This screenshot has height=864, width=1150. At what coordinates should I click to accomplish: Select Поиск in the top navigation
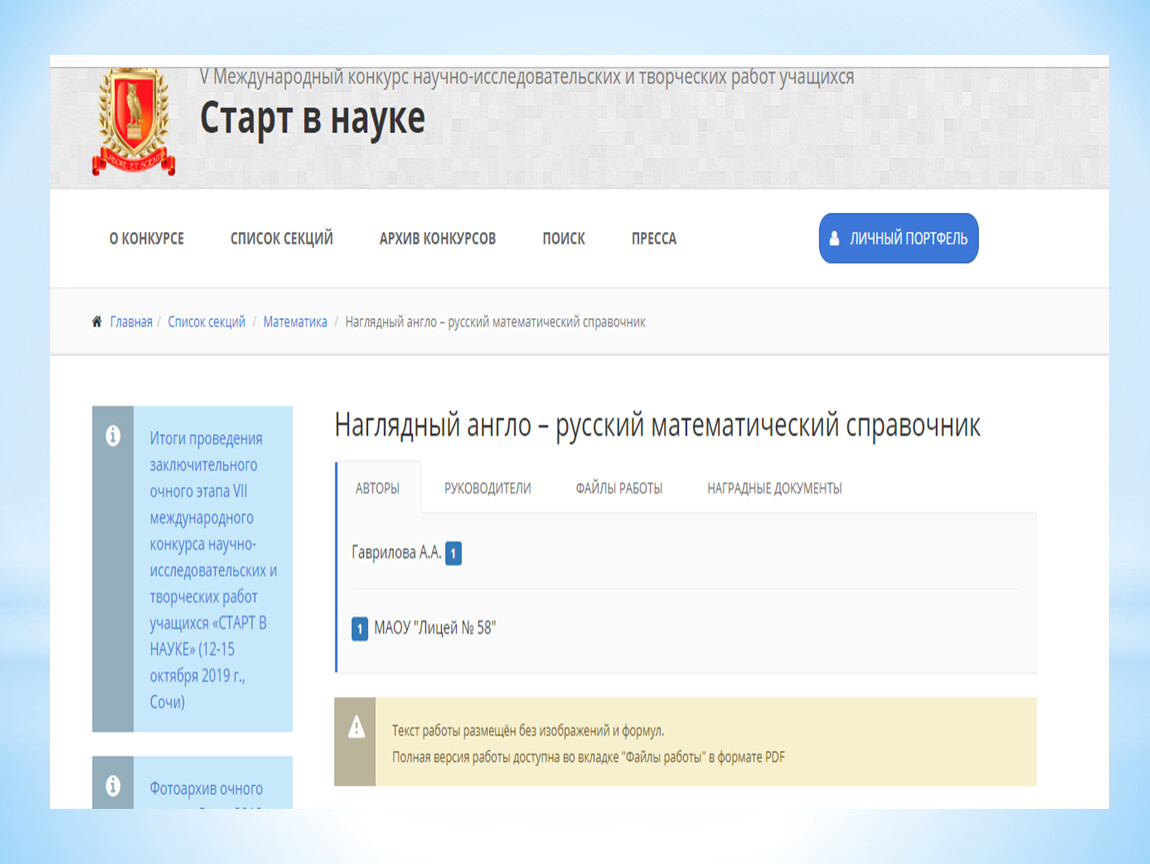tap(563, 239)
